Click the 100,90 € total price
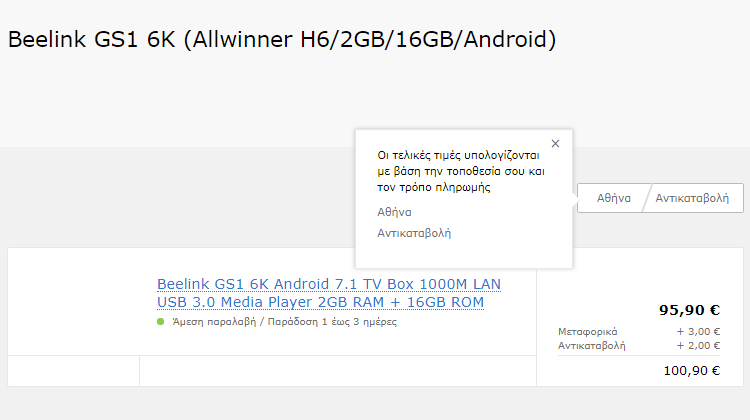 coord(692,371)
